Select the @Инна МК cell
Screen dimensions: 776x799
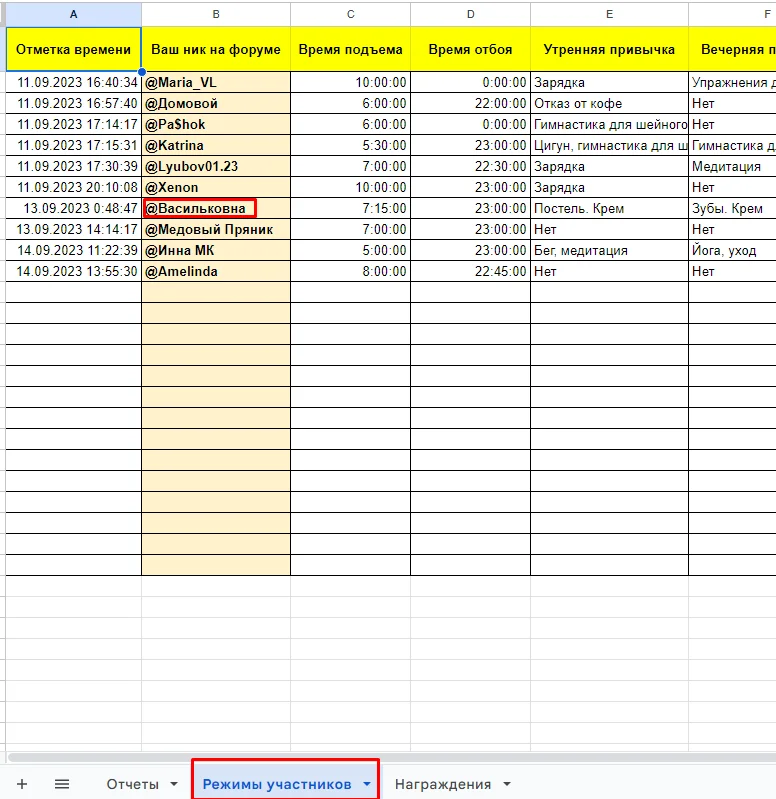[x=216, y=250]
